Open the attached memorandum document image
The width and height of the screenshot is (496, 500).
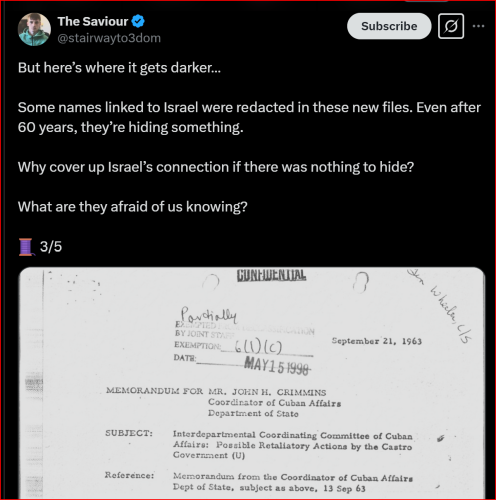click(x=252, y=383)
